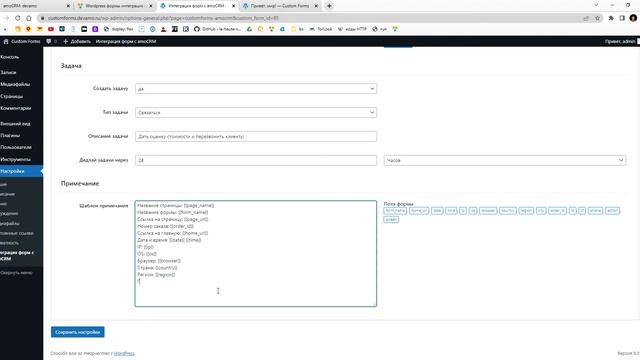Expand the 'Часов' time unit dropdown
This screenshot has width=640, height=360.
point(504,160)
